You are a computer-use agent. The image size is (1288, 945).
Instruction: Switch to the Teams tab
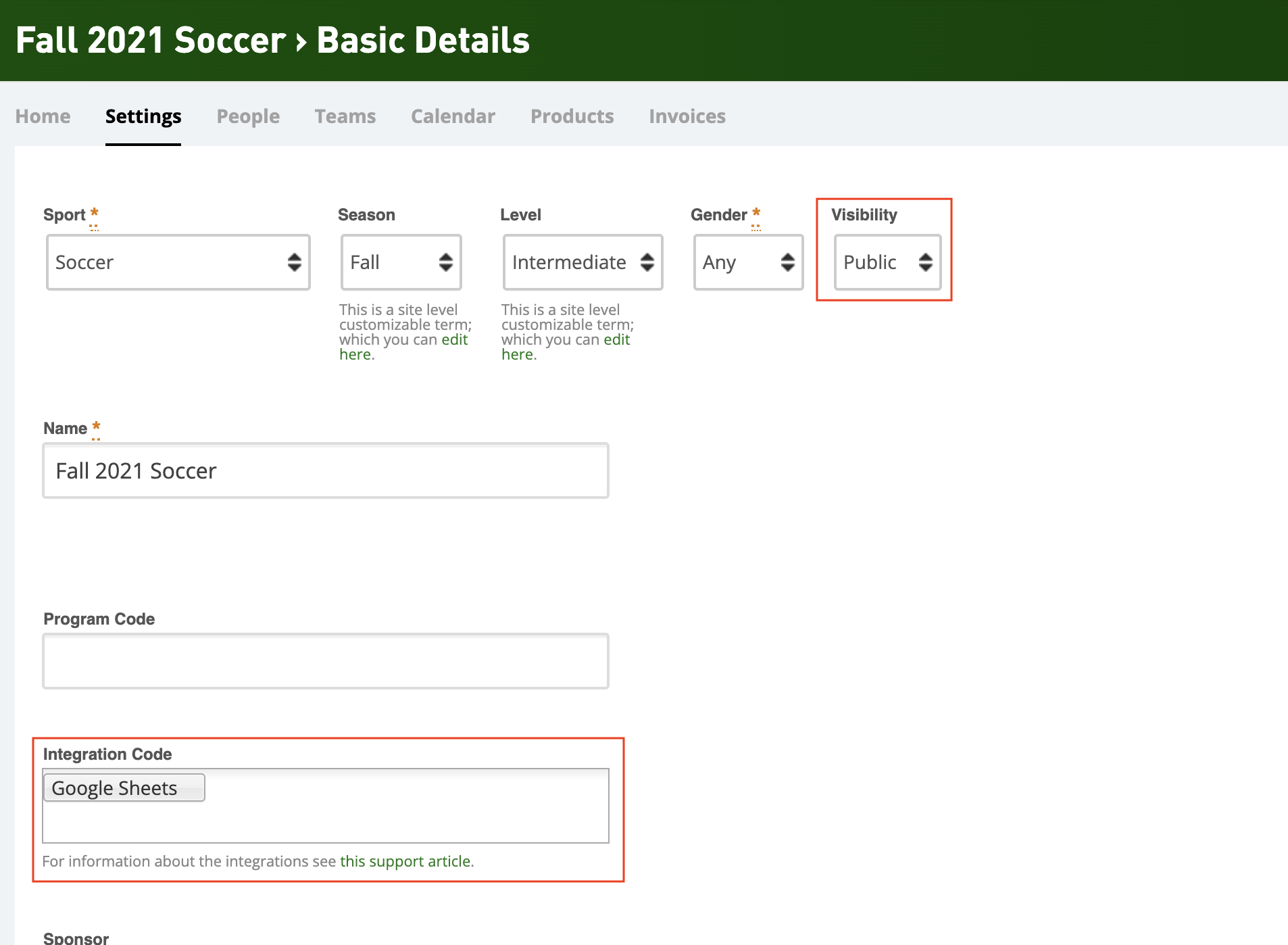tap(345, 116)
